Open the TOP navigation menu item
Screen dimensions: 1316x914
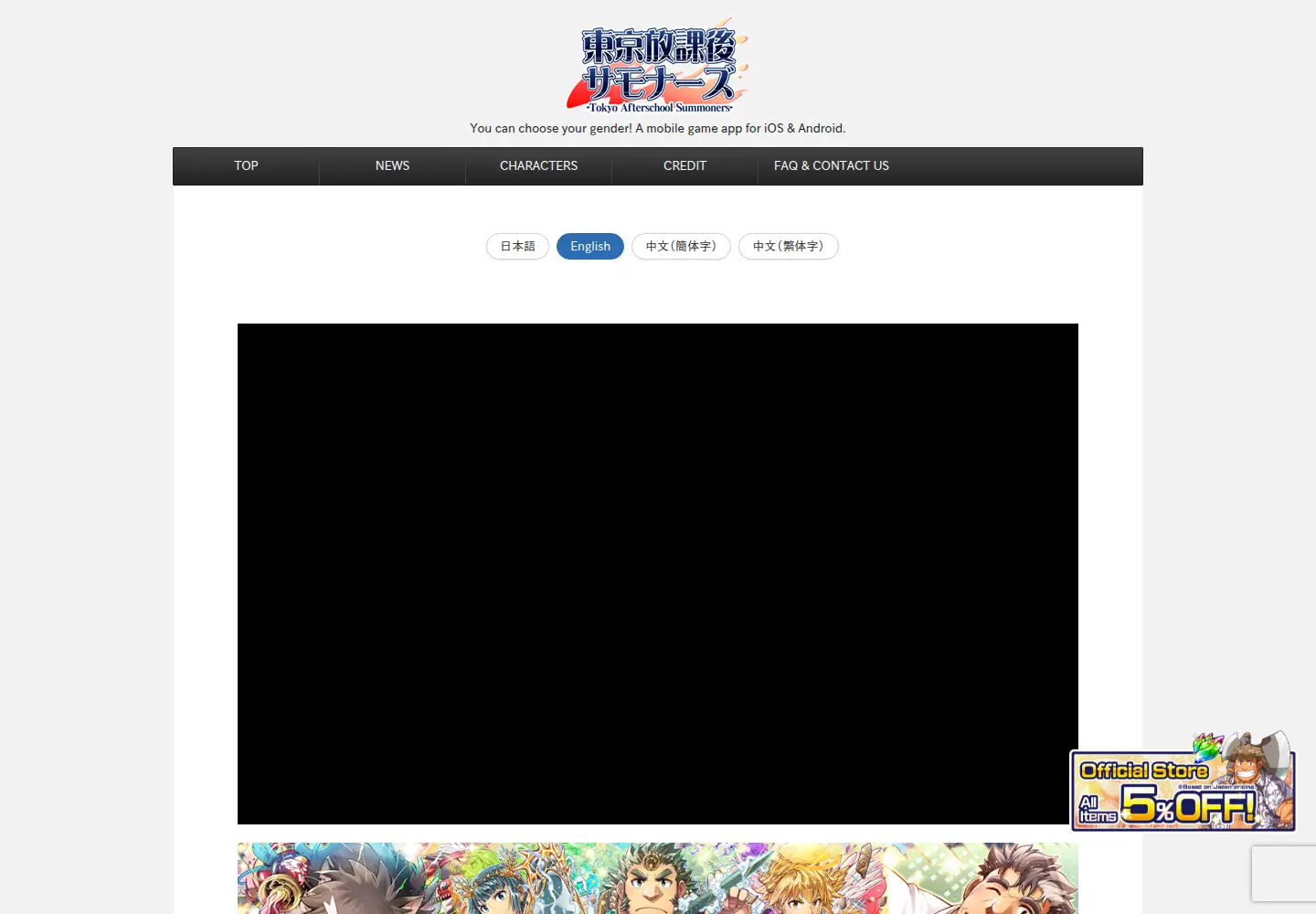tap(246, 166)
